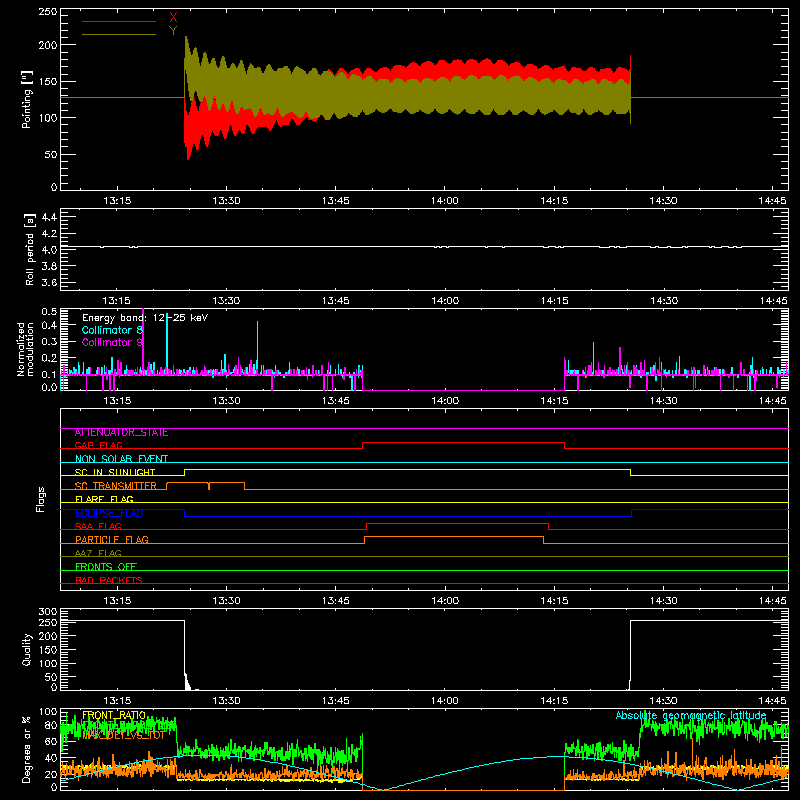
Task: Click 13:30 time label under Pointing plot
Action: [226, 201]
